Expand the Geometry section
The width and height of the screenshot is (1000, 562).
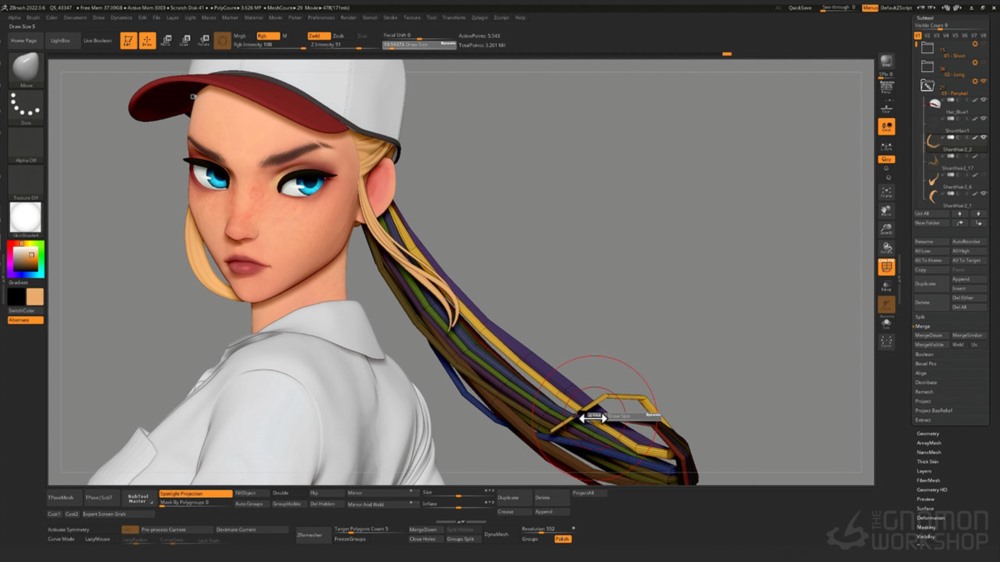pos(928,434)
